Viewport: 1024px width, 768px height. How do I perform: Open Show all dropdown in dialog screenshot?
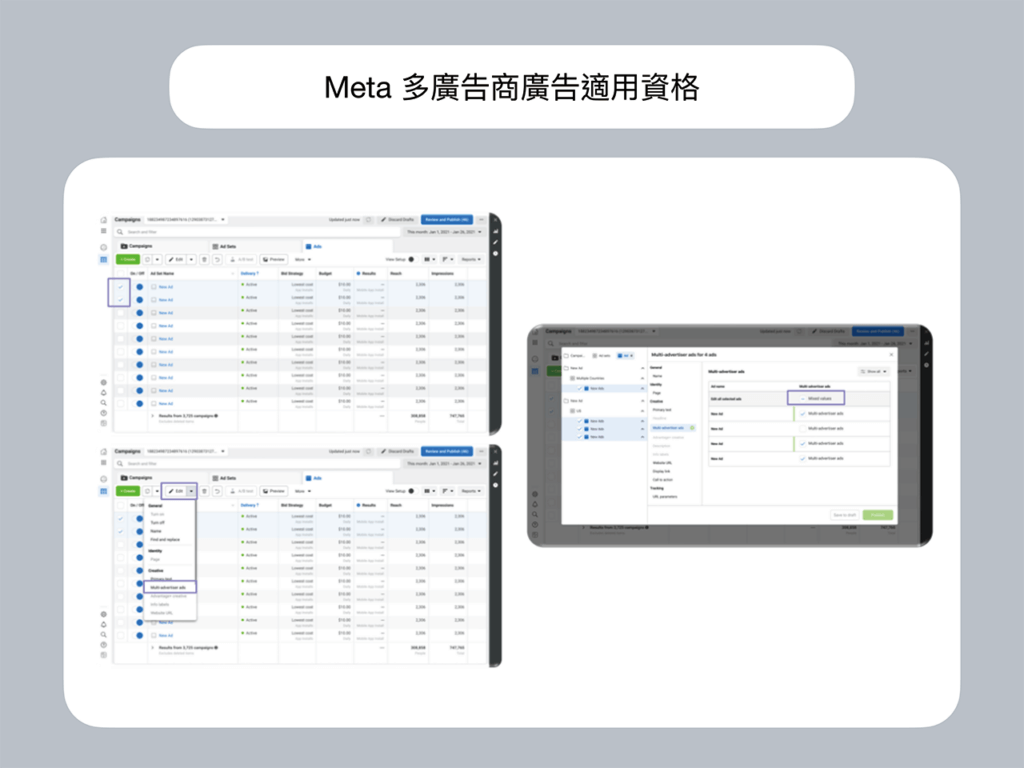click(874, 372)
